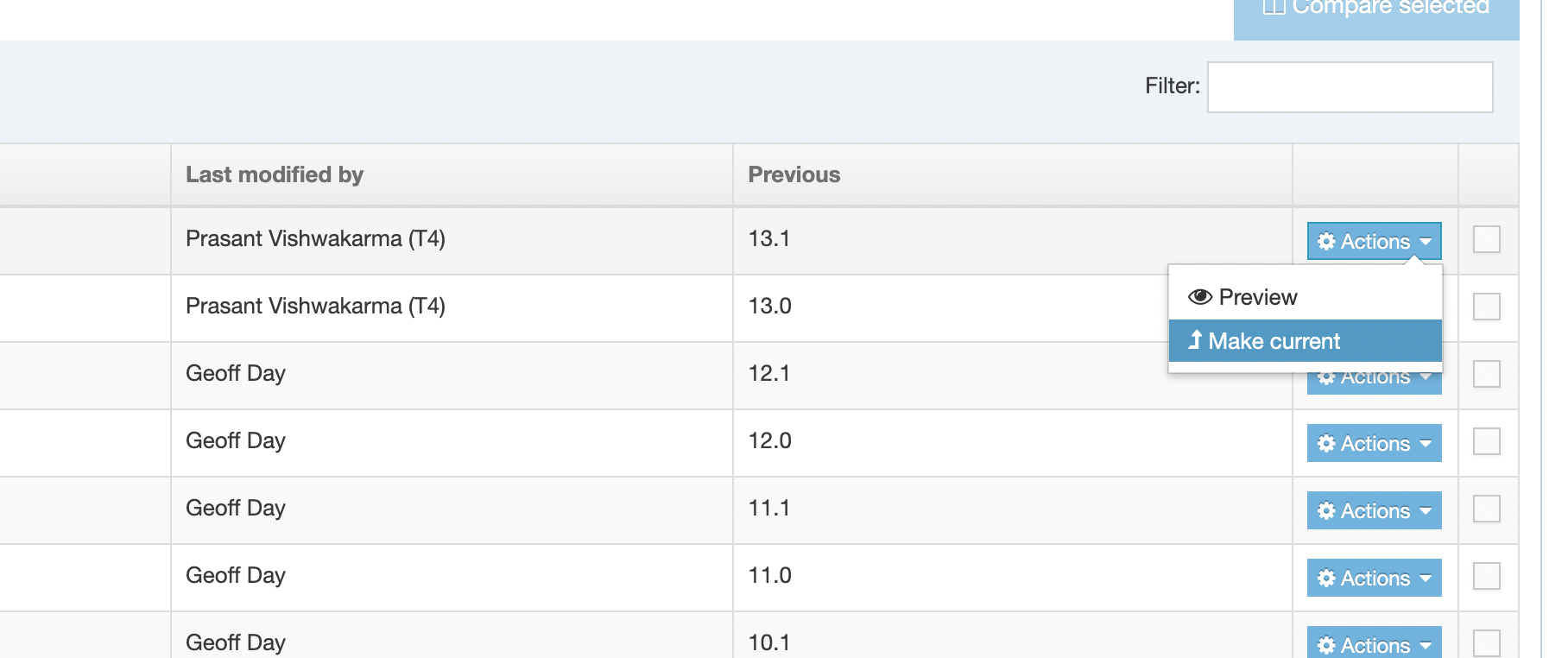Select Make current from the Actions menu

point(1274,341)
